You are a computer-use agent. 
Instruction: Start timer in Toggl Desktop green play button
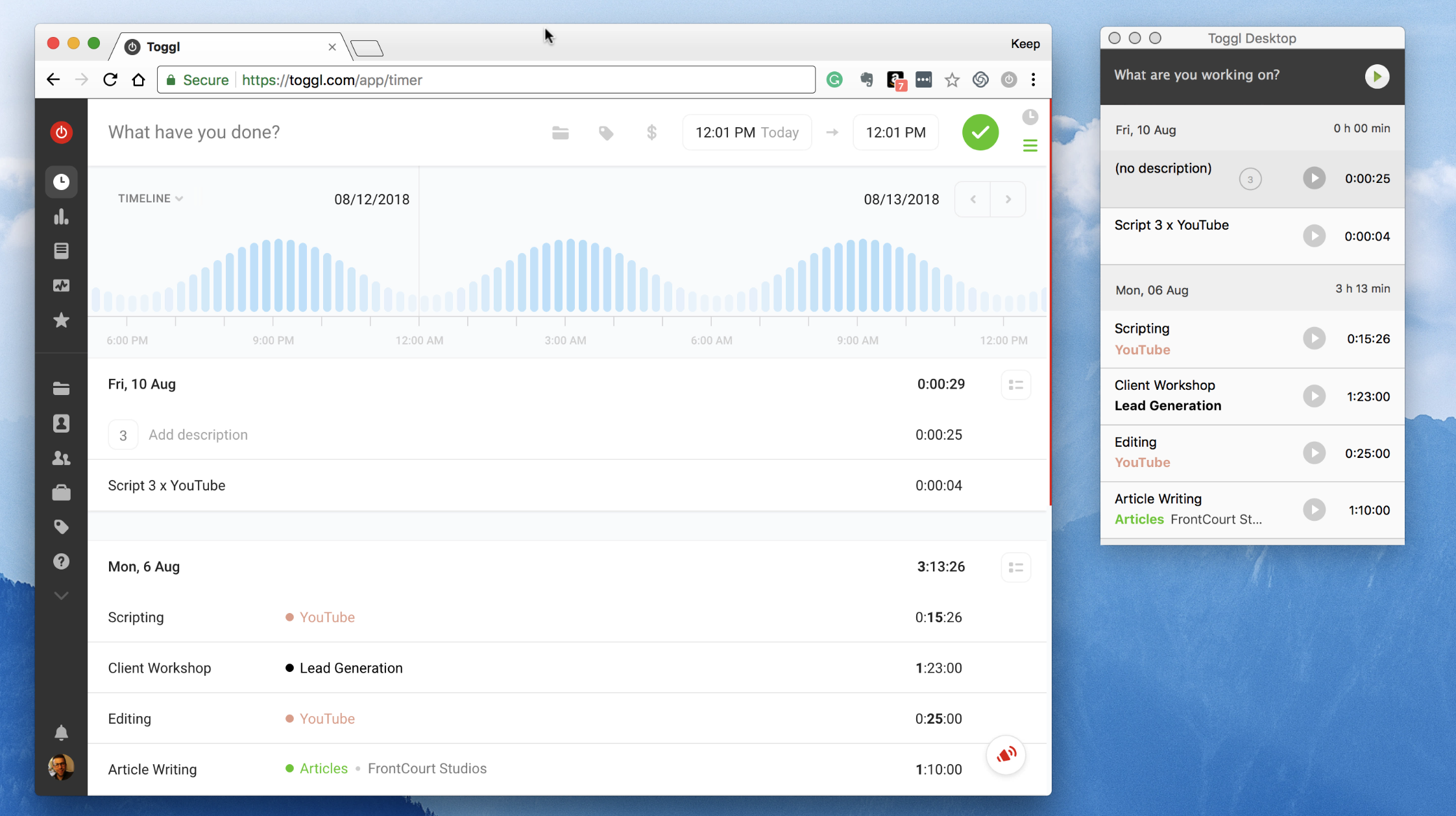click(1376, 77)
